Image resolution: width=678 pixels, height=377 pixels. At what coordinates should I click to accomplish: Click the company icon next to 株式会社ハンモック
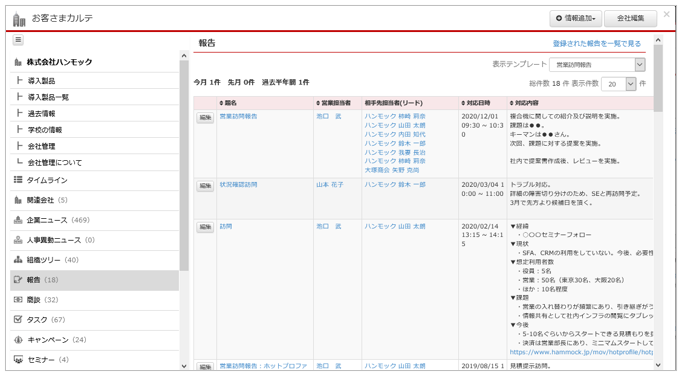tap(18, 62)
